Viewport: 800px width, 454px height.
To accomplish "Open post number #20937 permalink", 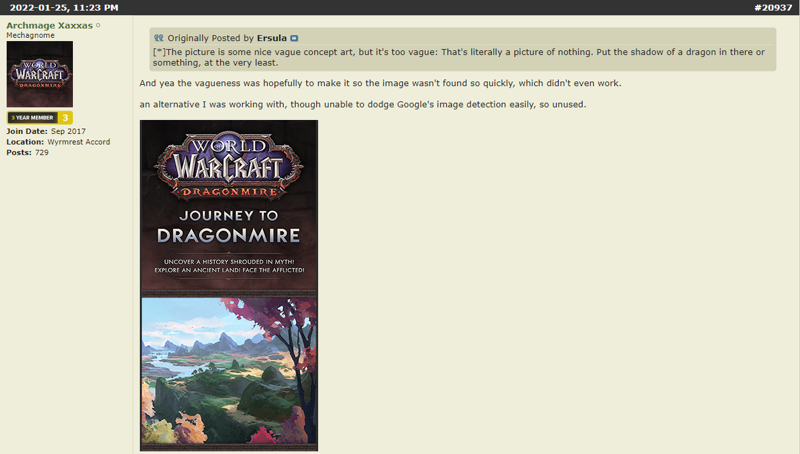I will pyautogui.click(x=773, y=8).
